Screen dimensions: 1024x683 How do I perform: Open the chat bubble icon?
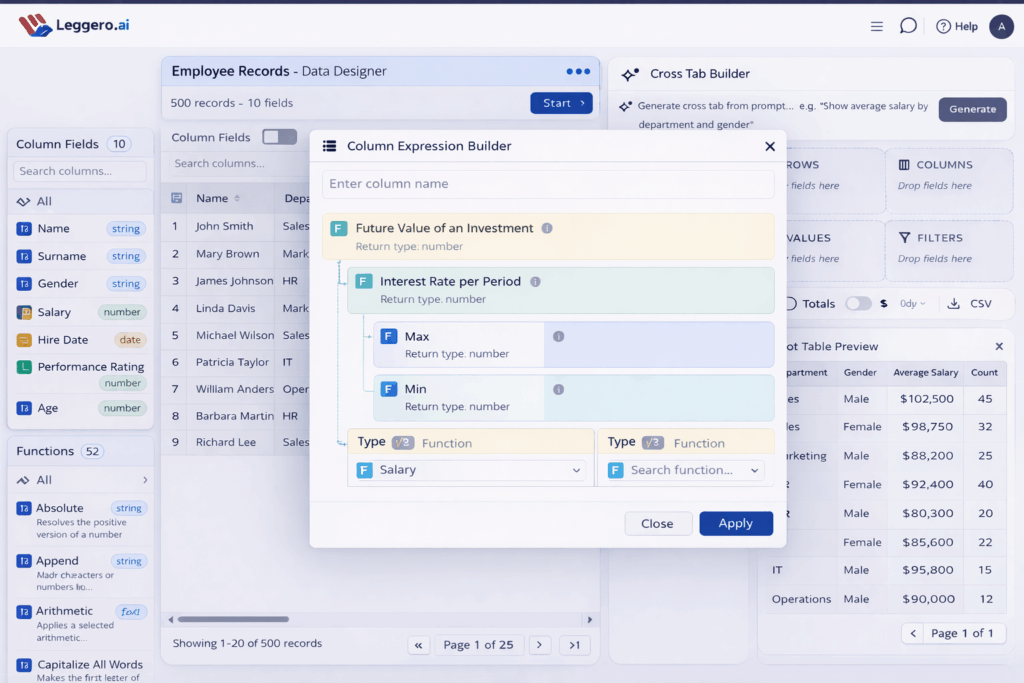click(x=907, y=26)
